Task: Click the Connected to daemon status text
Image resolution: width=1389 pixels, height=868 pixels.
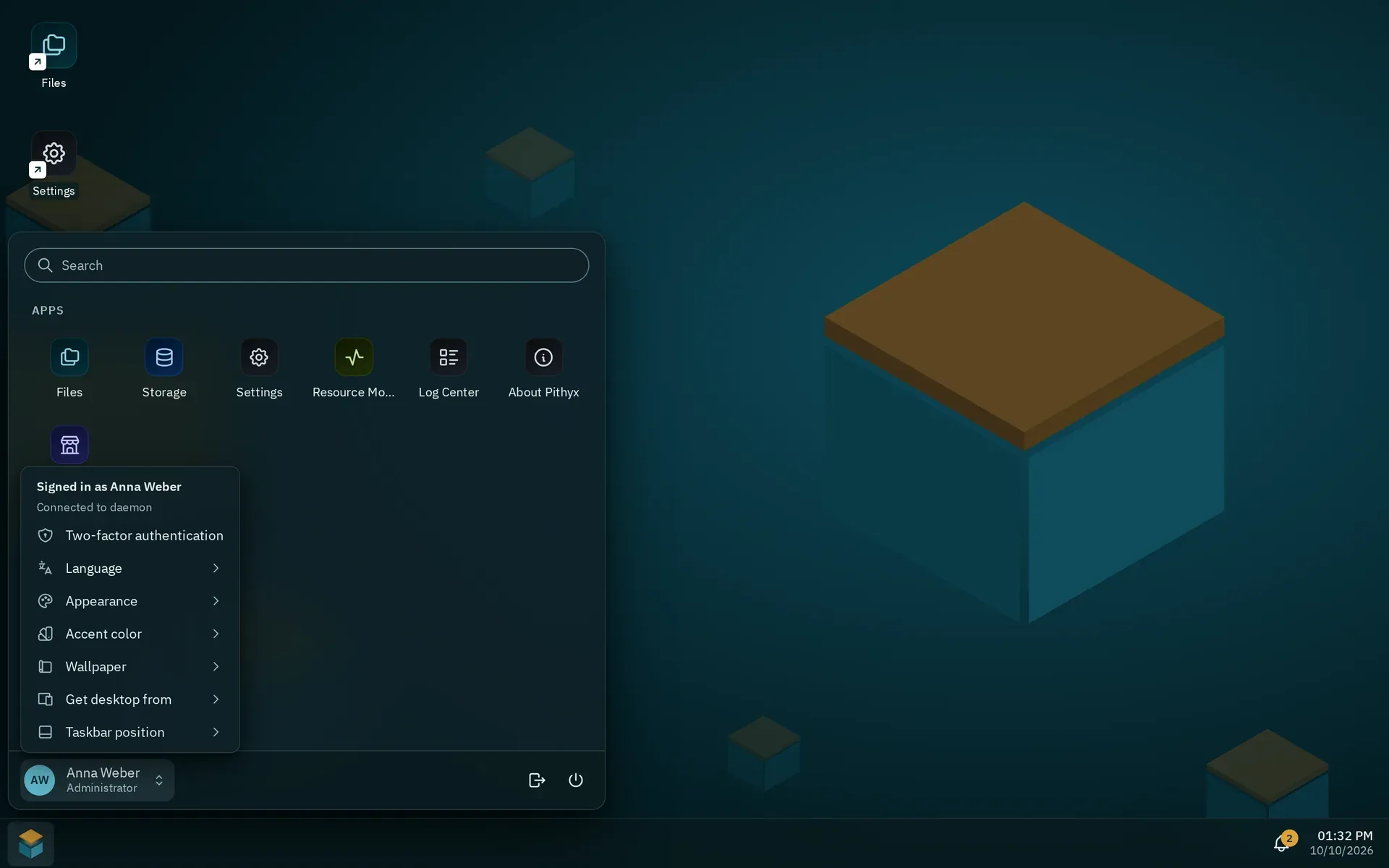Action: [x=95, y=508]
